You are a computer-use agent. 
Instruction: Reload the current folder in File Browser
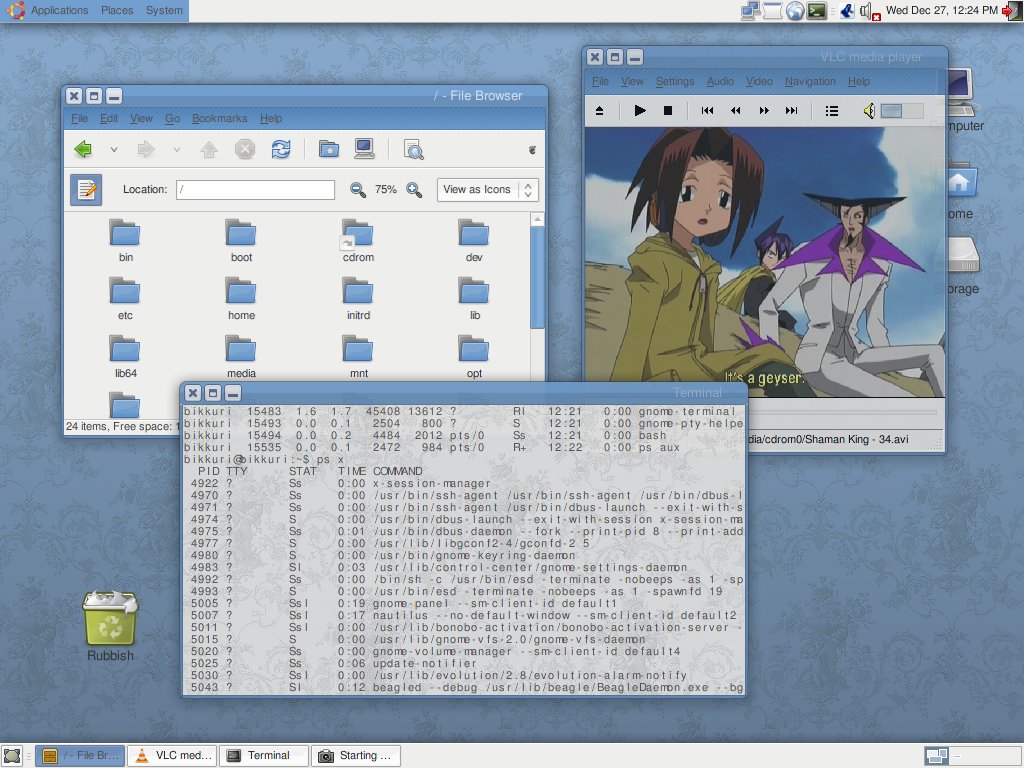pyautogui.click(x=281, y=150)
